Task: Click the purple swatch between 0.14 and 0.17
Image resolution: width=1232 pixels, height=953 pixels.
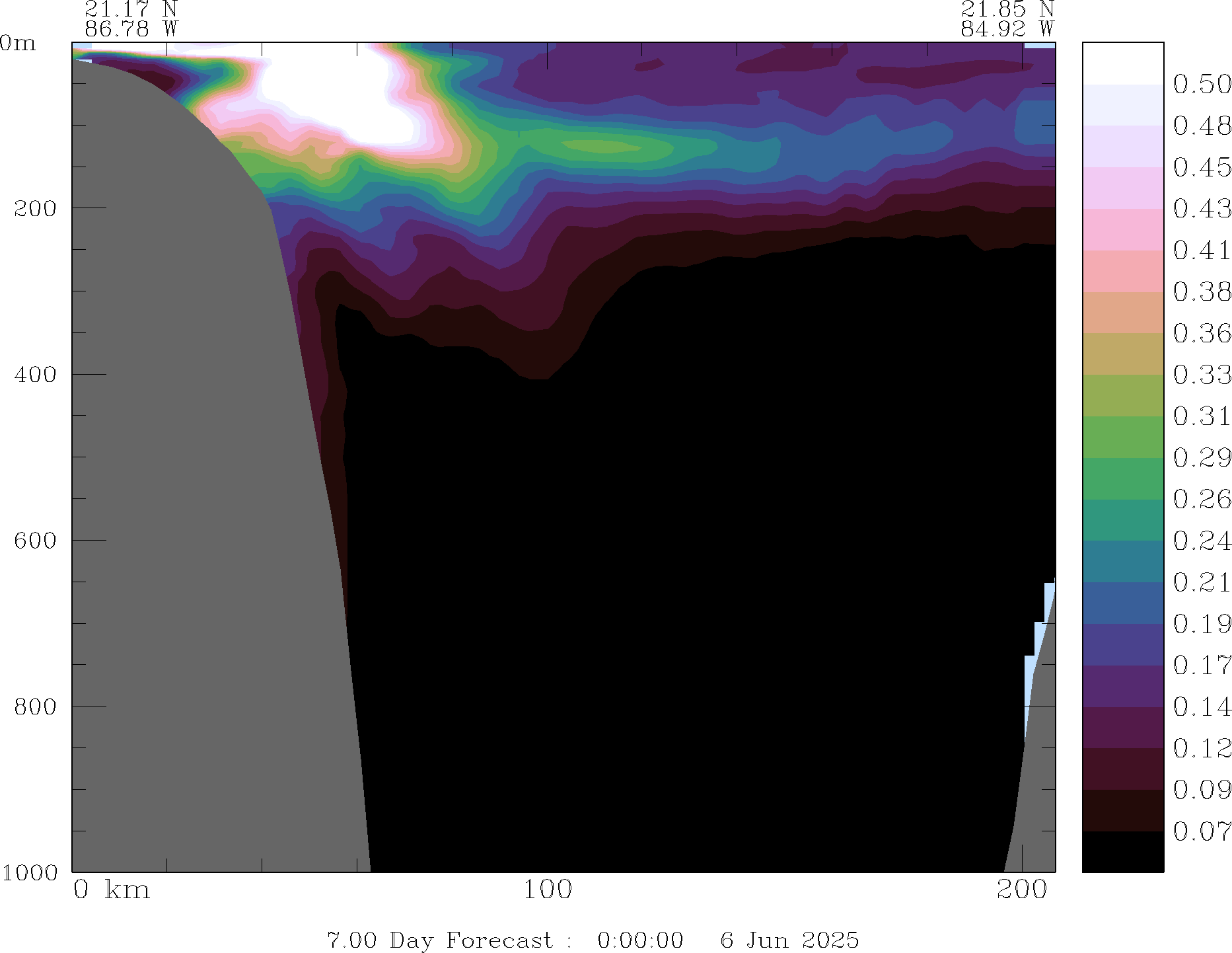Action: [1122, 686]
